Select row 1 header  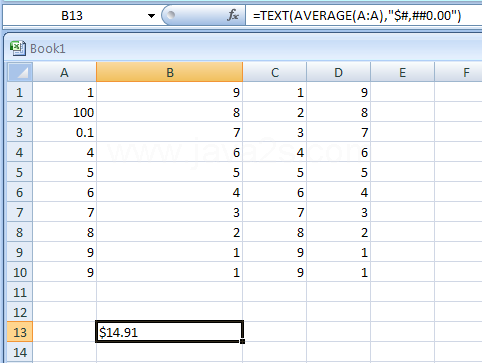[x=20, y=92]
